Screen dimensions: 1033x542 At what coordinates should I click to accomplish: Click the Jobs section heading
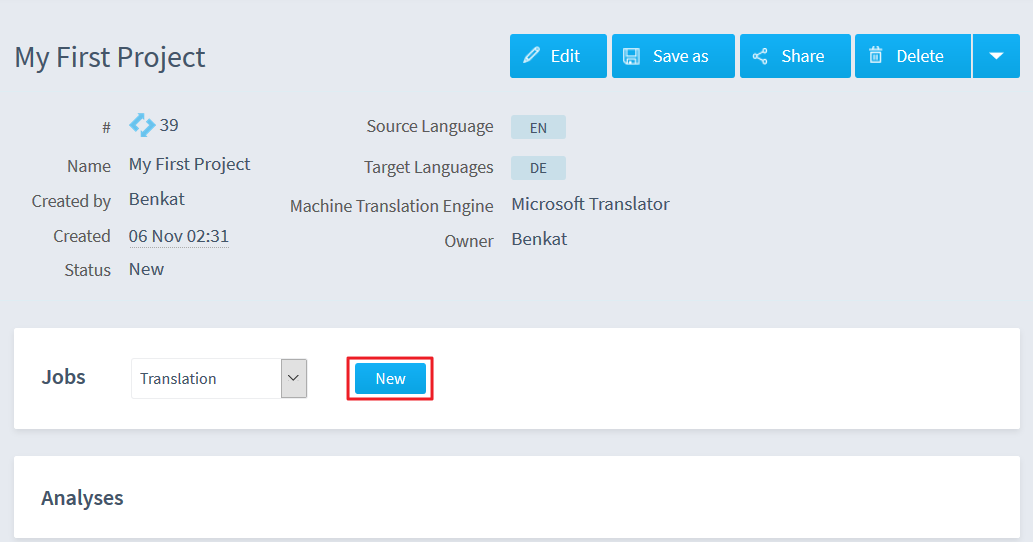(x=63, y=377)
